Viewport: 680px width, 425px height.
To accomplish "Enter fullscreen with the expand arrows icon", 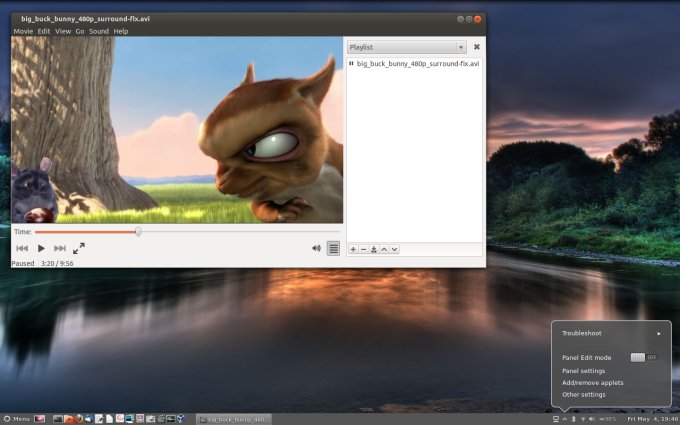I will pos(79,248).
